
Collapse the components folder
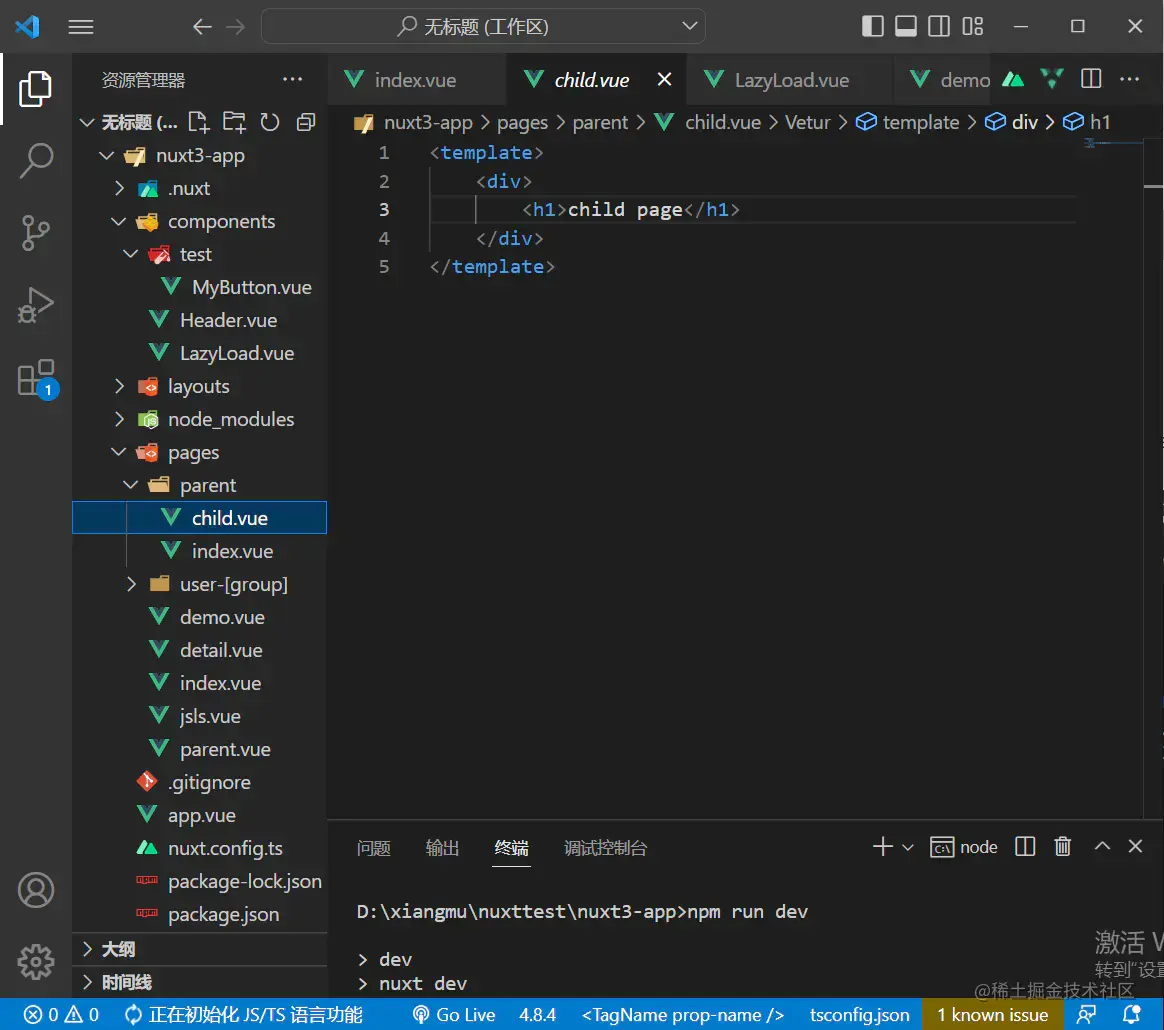(119, 221)
